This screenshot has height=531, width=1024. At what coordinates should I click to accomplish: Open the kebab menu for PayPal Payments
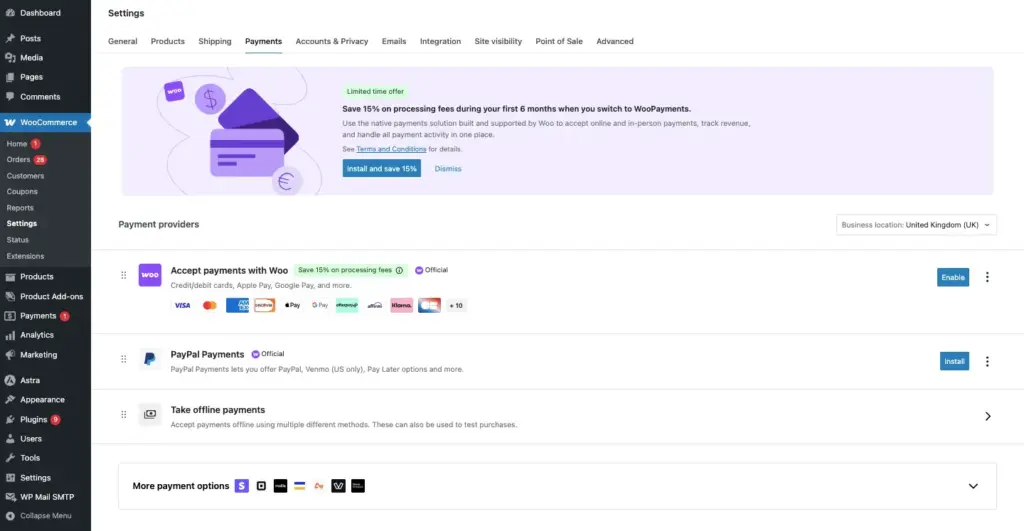(x=987, y=361)
